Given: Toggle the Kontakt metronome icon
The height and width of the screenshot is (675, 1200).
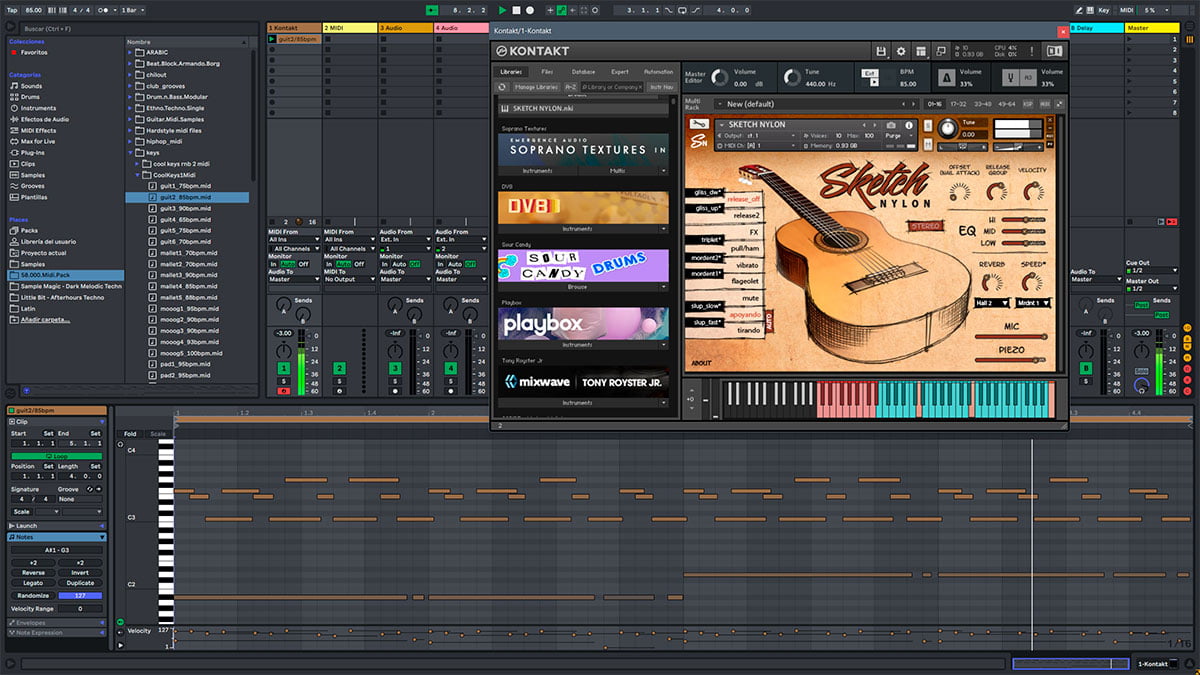Looking at the screenshot, I should (x=947, y=77).
